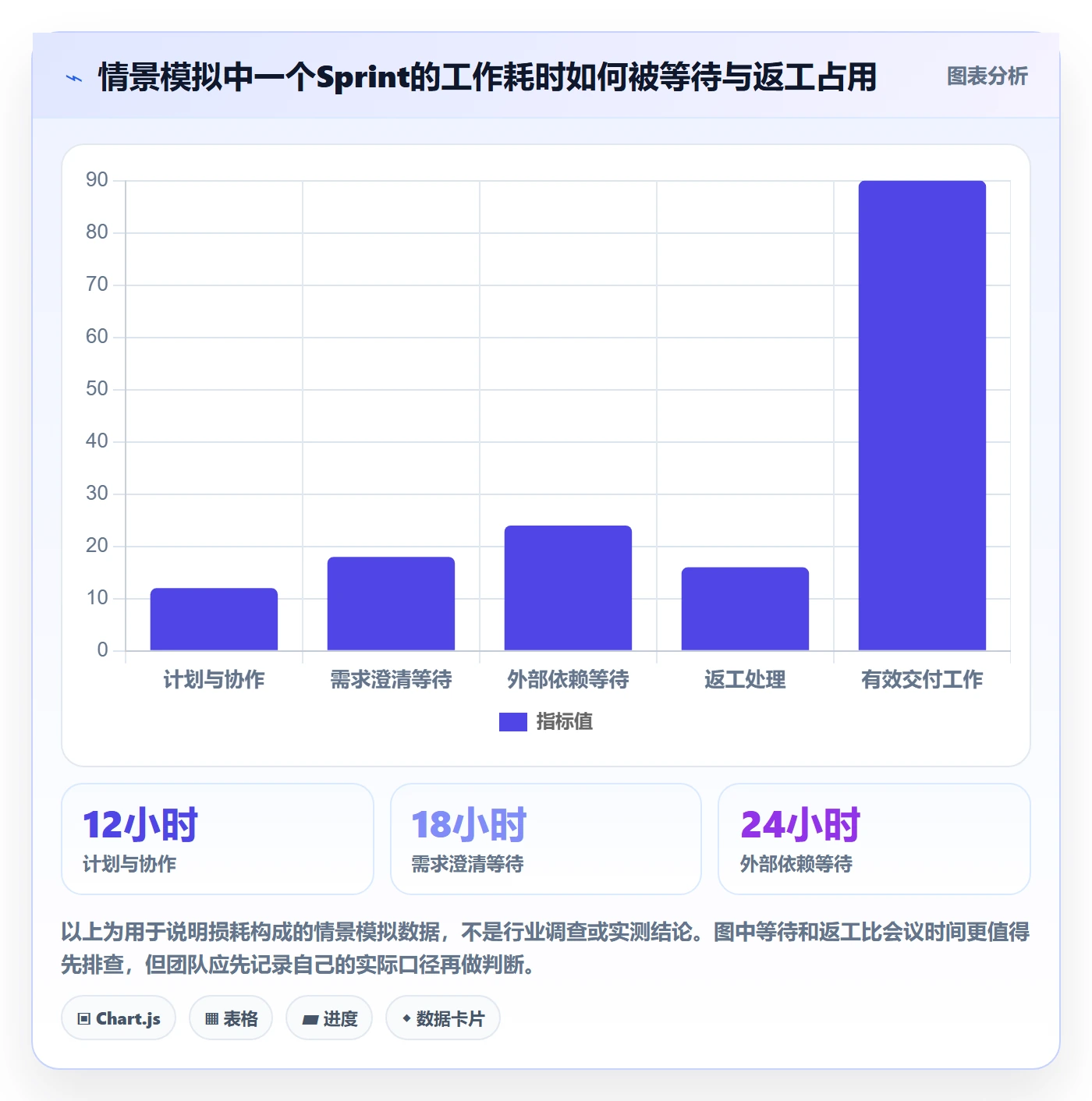This screenshot has width=1092, height=1101.
Task: Click the 表格 tag chip
Action: pyautogui.click(x=231, y=1018)
